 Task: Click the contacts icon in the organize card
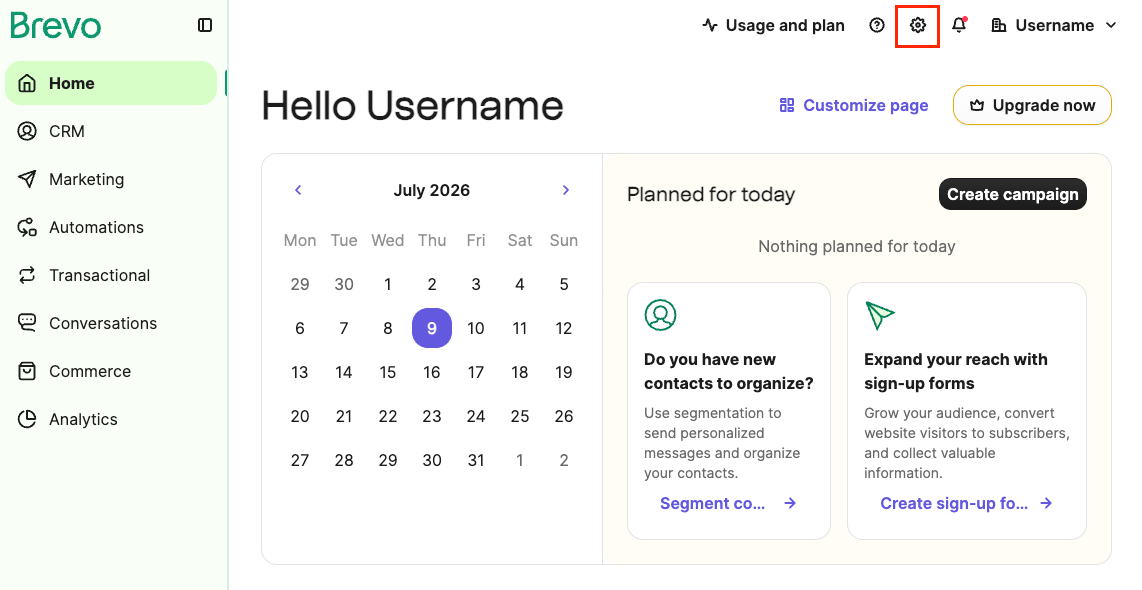(x=661, y=315)
